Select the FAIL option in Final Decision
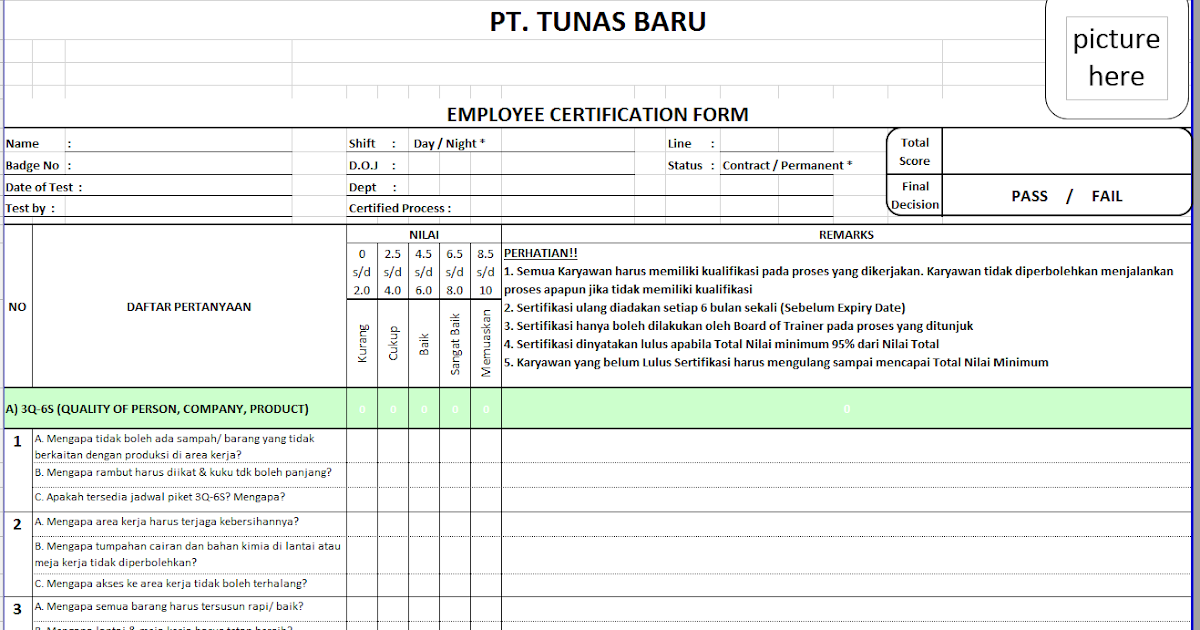The height and width of the screenshot is (630, 1200). 1107,196
